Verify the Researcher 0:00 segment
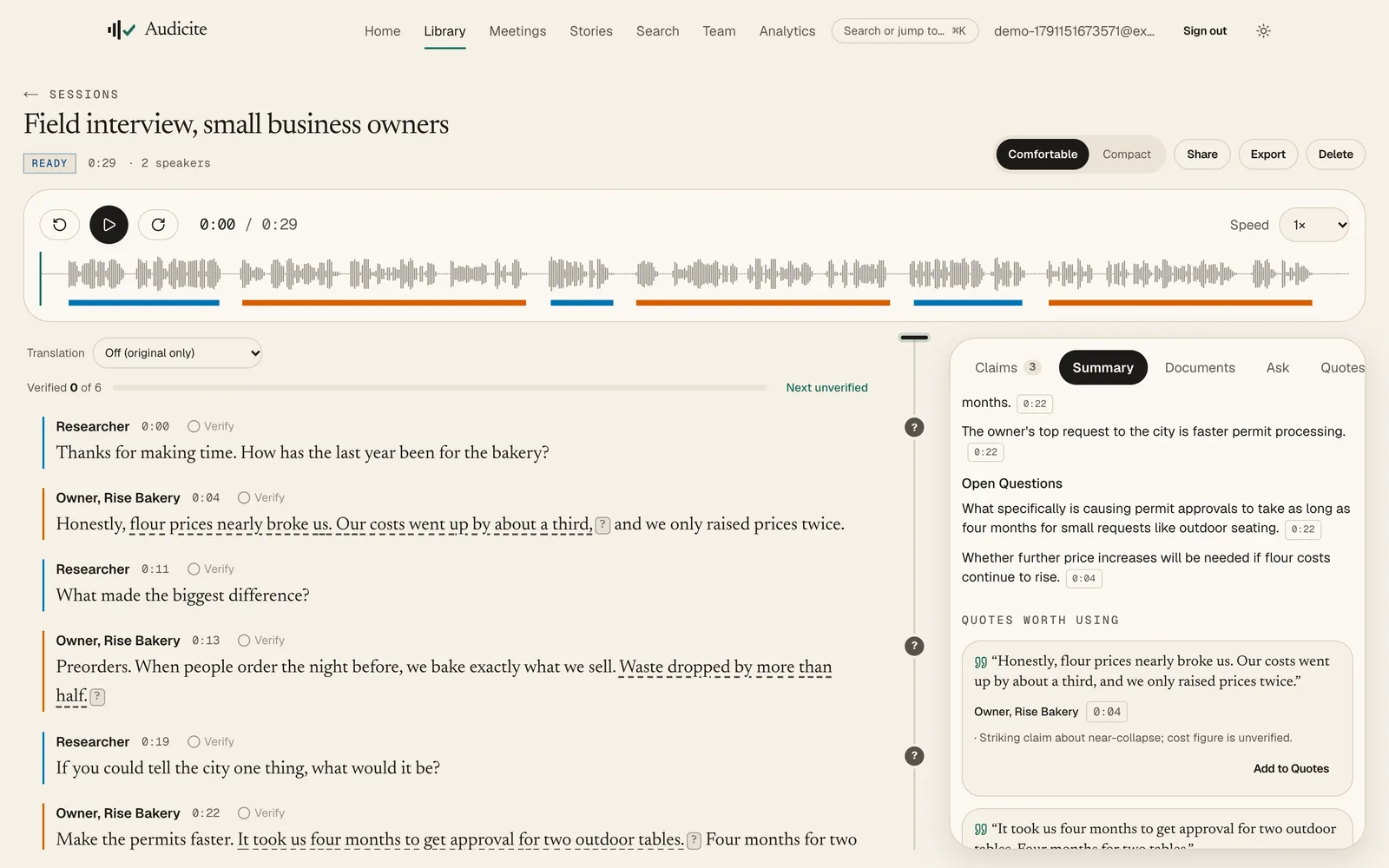This screenshot has width=1389, height=868. click(211, 426)
